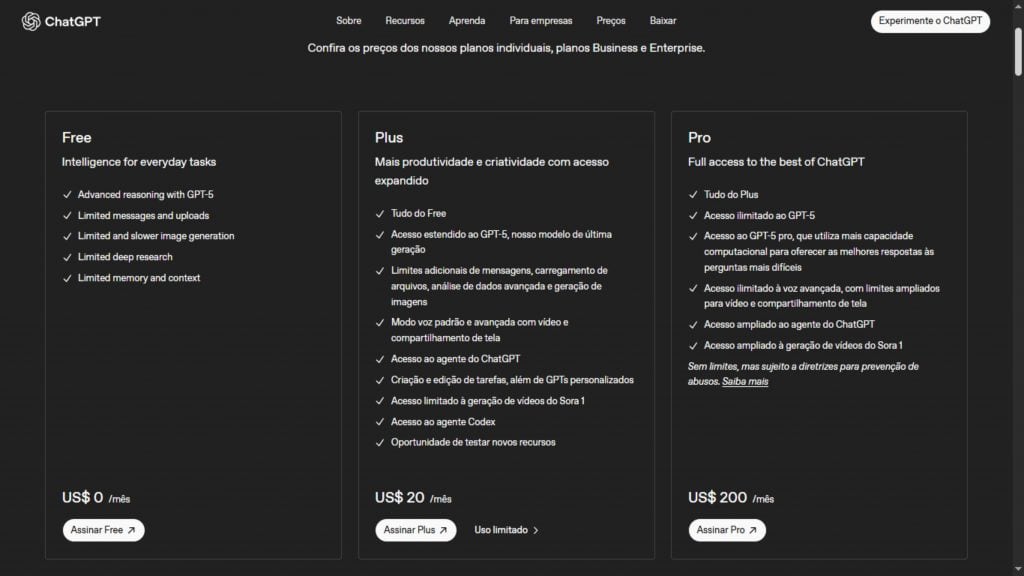Click the checkmark beside Tudo do Free
This screenshot has height=576, width=1024.
click(x=380, y=214)
